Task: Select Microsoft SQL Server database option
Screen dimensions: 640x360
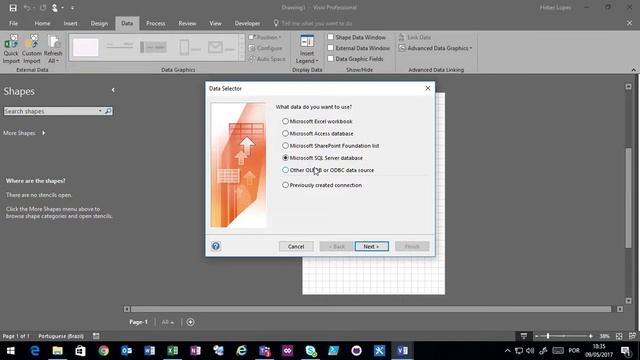Action: point(285,158)
